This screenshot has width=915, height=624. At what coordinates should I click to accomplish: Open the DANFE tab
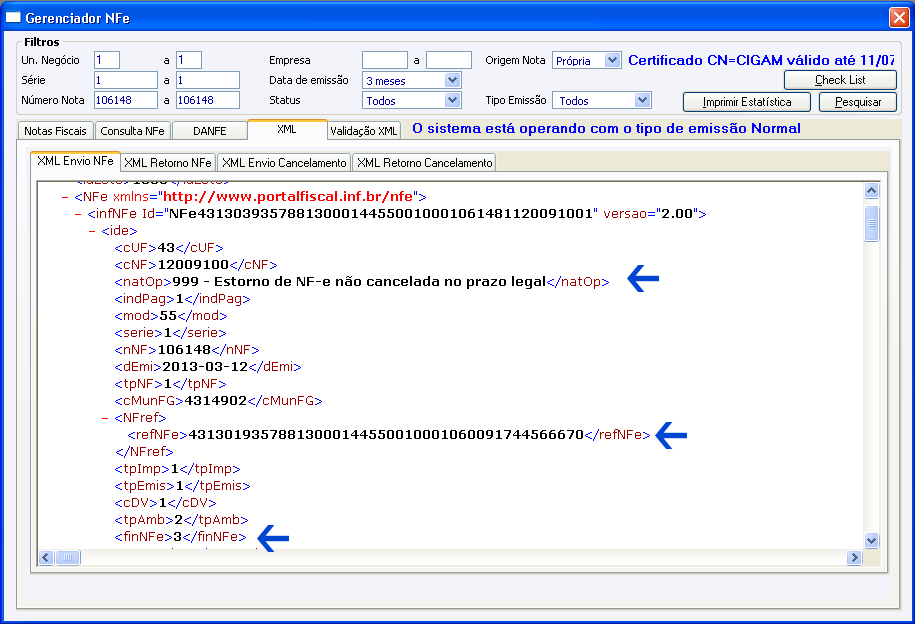(209, 131)
